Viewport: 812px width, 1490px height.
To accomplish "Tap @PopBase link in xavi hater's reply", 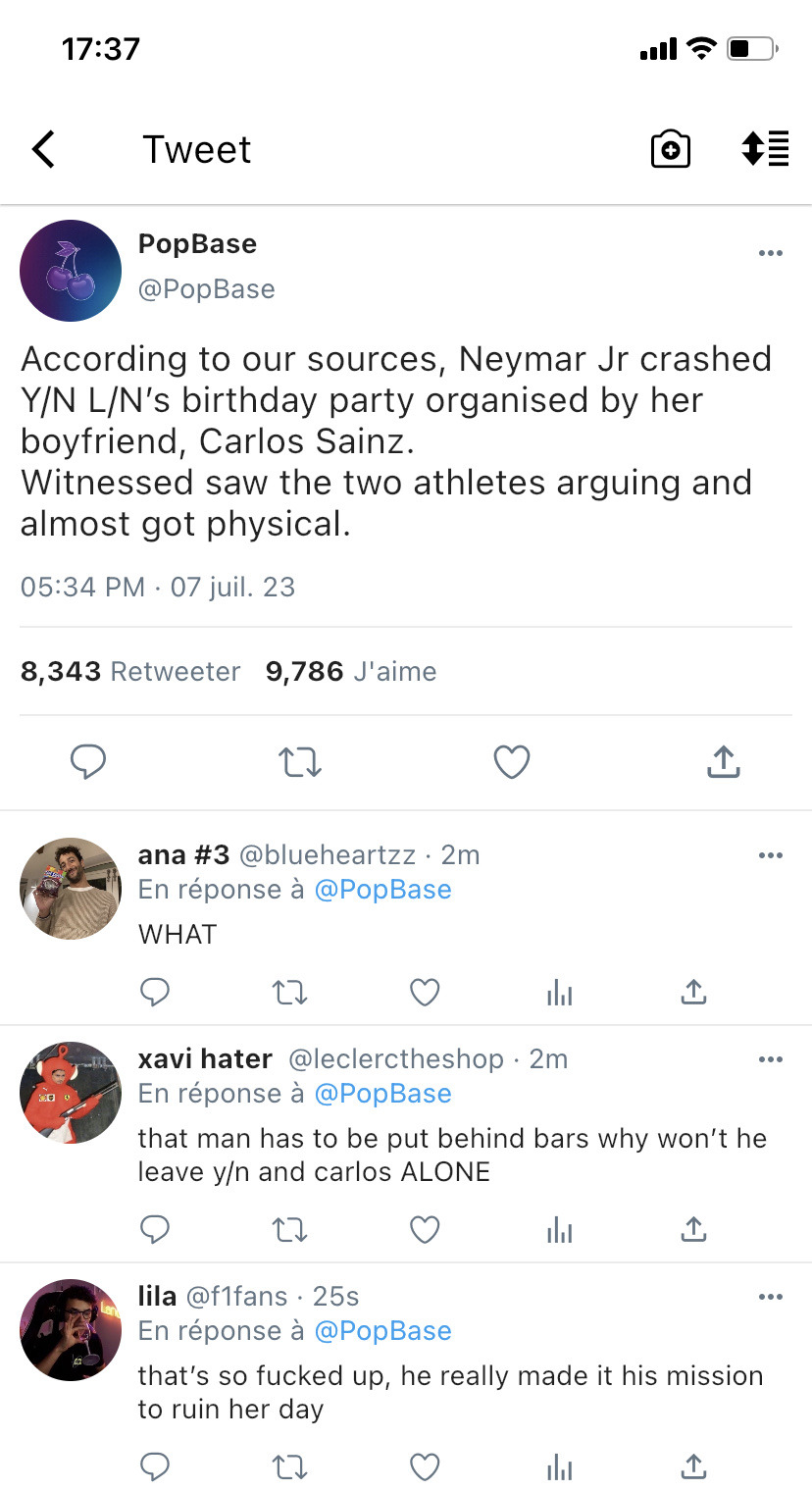I will [382, 1094].
